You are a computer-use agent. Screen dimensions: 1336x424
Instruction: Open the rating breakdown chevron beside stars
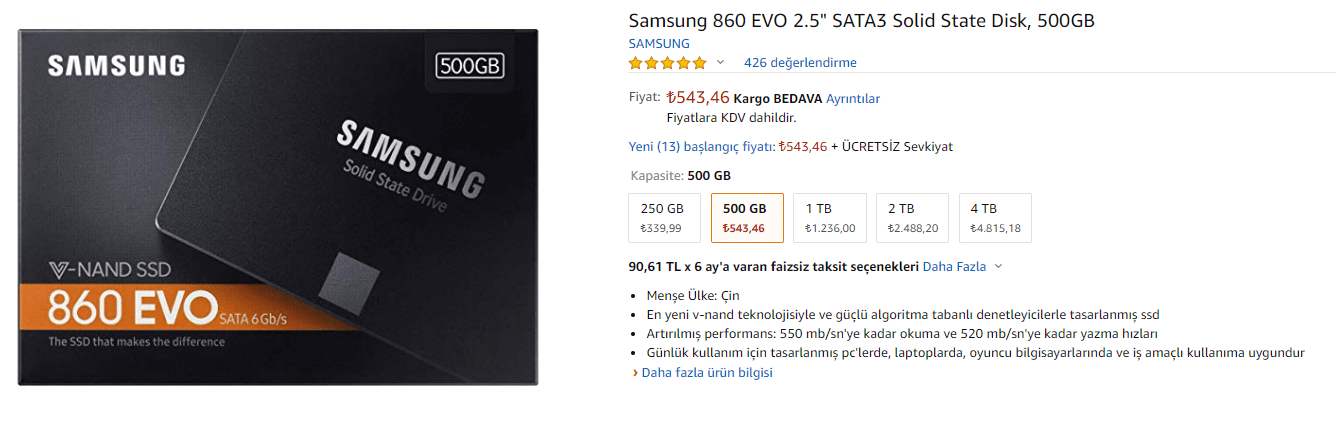pyautogui.click(x=720, y=62)
